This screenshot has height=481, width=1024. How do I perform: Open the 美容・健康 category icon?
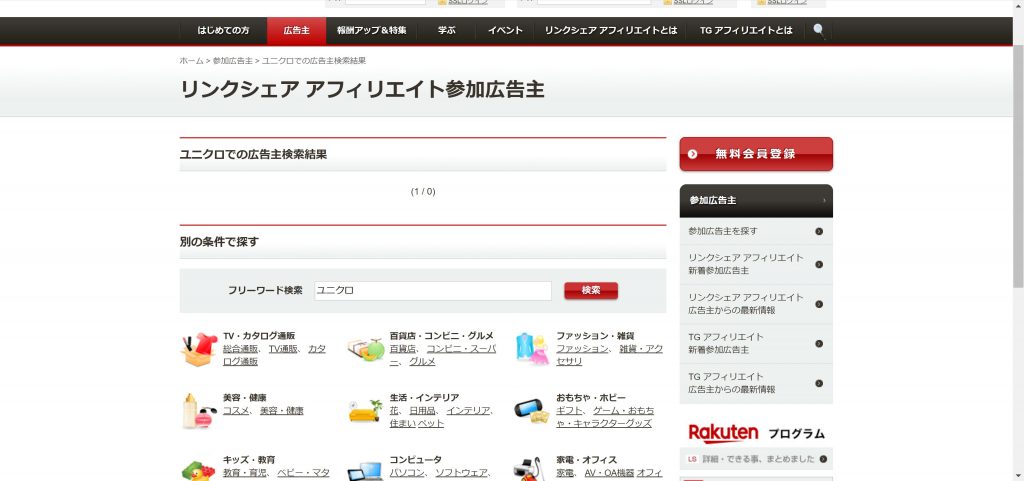pyautogui.click(x=199, y=412)
